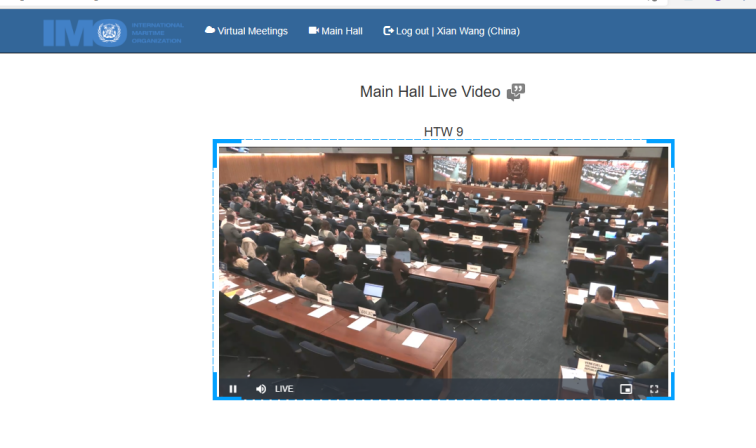Click the HTW 9 session title

(x=443, y=132)
